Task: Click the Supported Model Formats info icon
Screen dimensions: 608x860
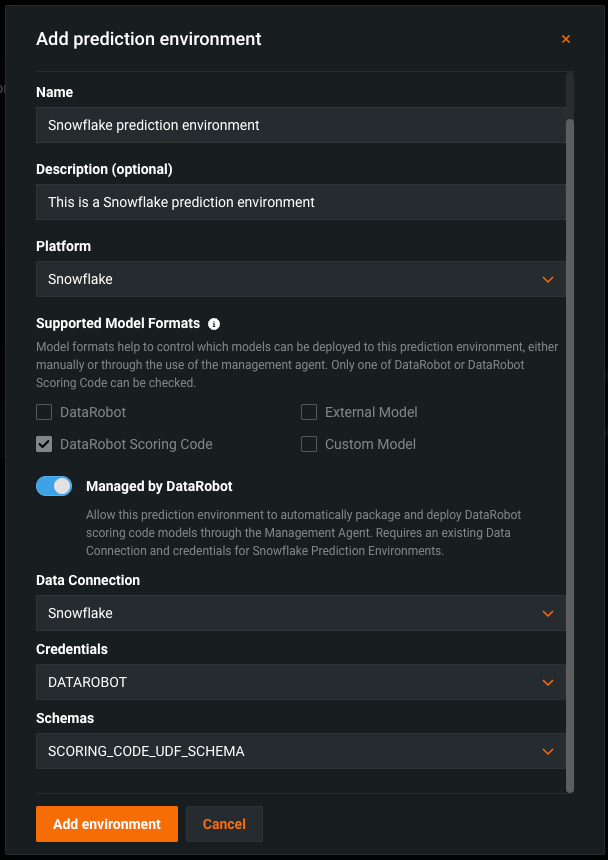Action: [x=214, y=324]
